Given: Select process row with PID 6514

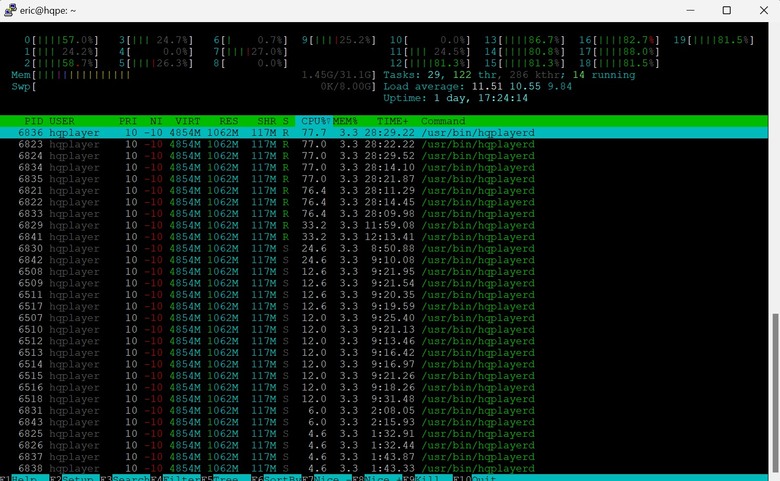Looking at the screenshot, I should pyautogui.click(x=384, y=364).
